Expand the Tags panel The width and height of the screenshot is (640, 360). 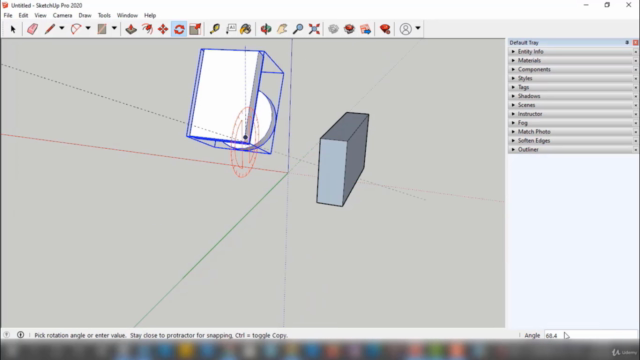573,87
